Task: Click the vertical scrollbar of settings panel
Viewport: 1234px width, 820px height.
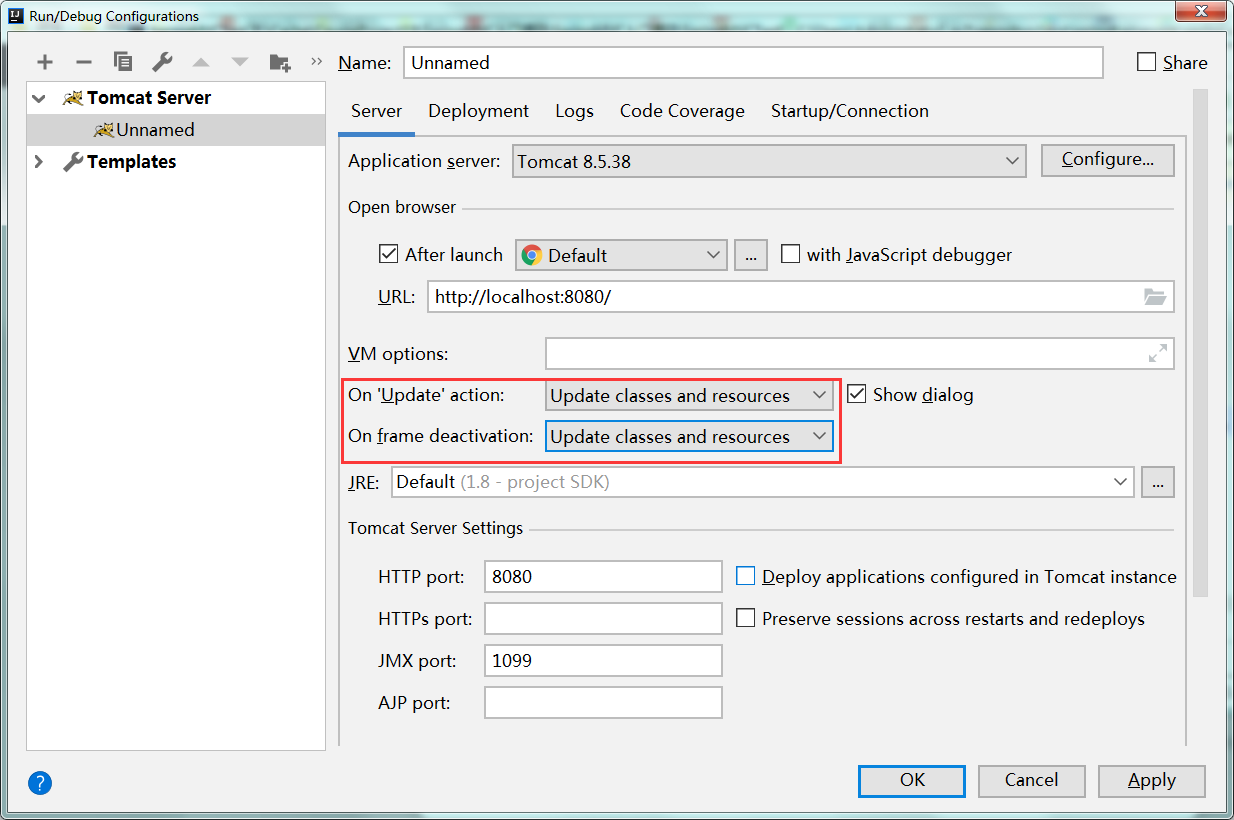Action: pyautogui.click(x=1200, y=343)
